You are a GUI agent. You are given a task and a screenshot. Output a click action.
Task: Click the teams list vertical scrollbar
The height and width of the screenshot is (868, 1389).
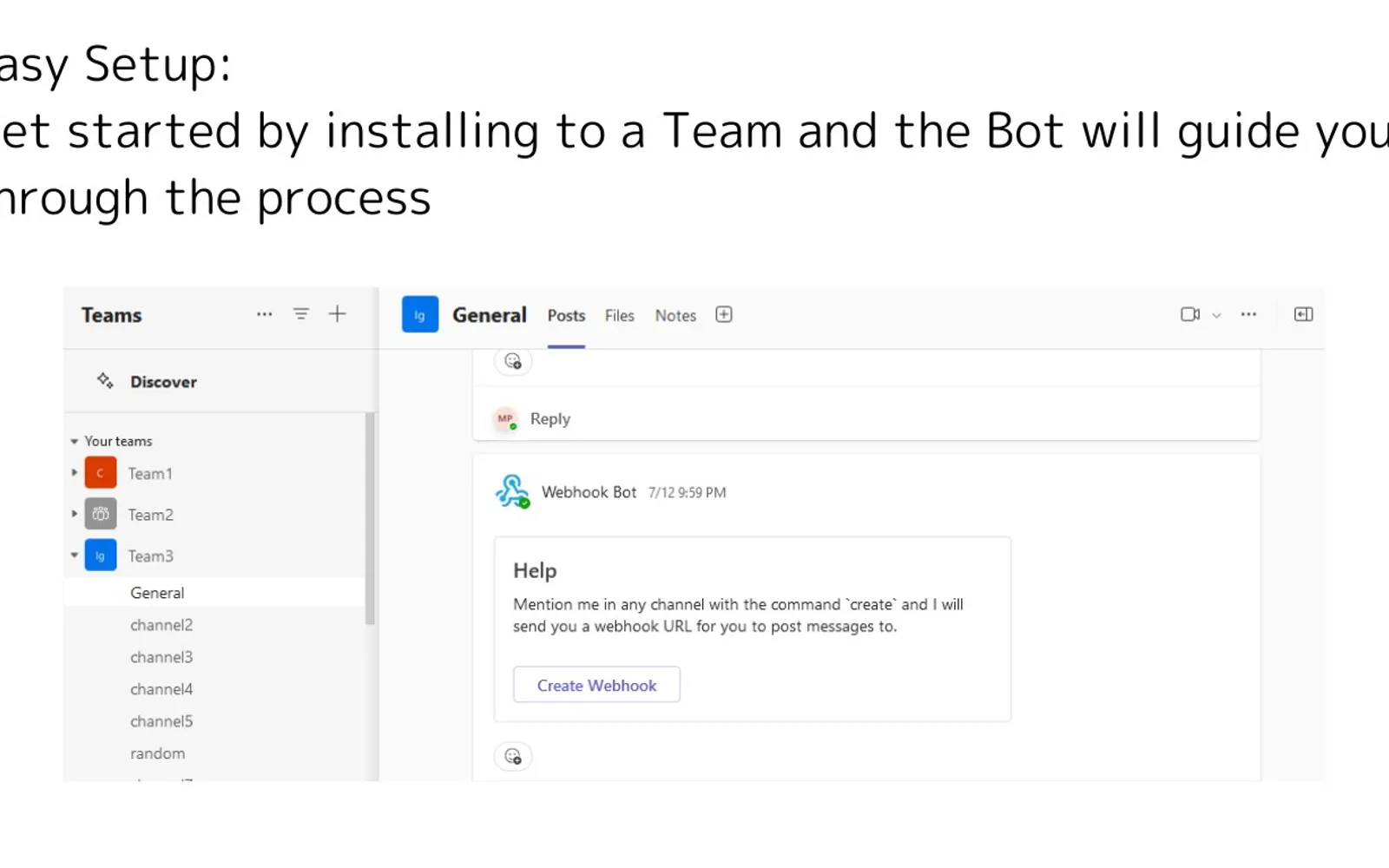[x=370, y=519]
